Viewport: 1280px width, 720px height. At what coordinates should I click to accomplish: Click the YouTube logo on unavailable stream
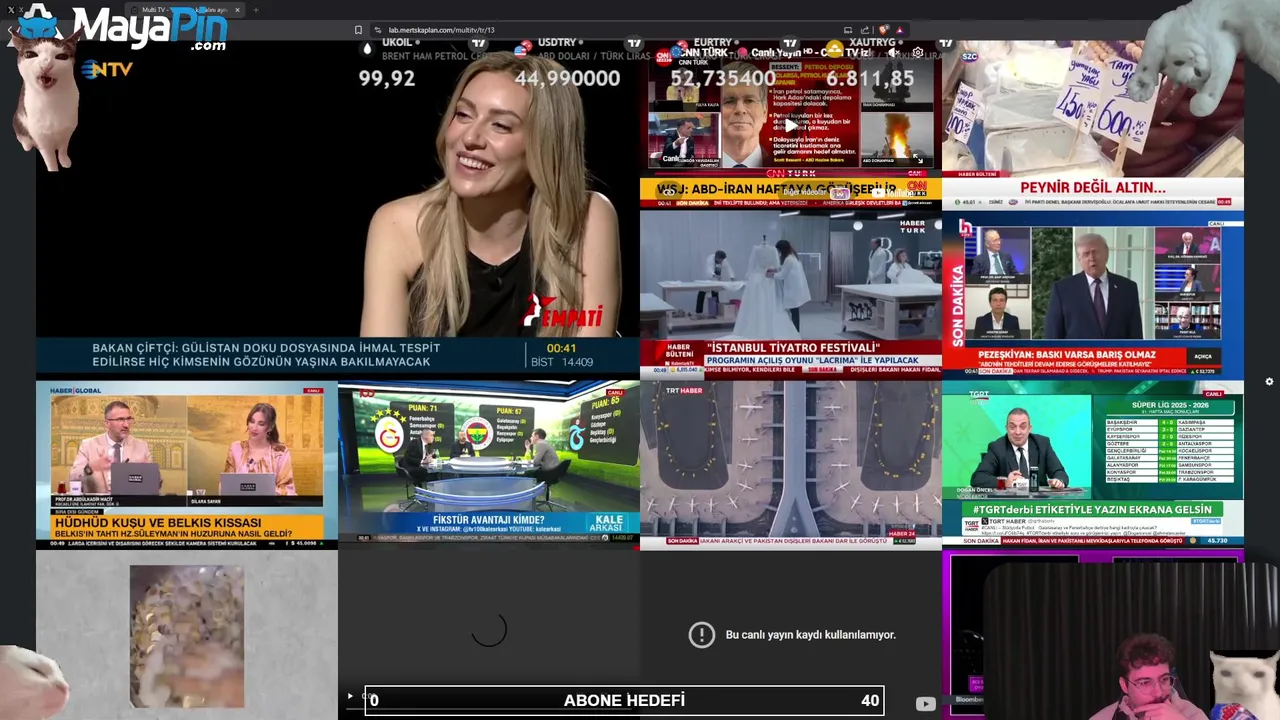pyautogui.click(x=925, y=704)
